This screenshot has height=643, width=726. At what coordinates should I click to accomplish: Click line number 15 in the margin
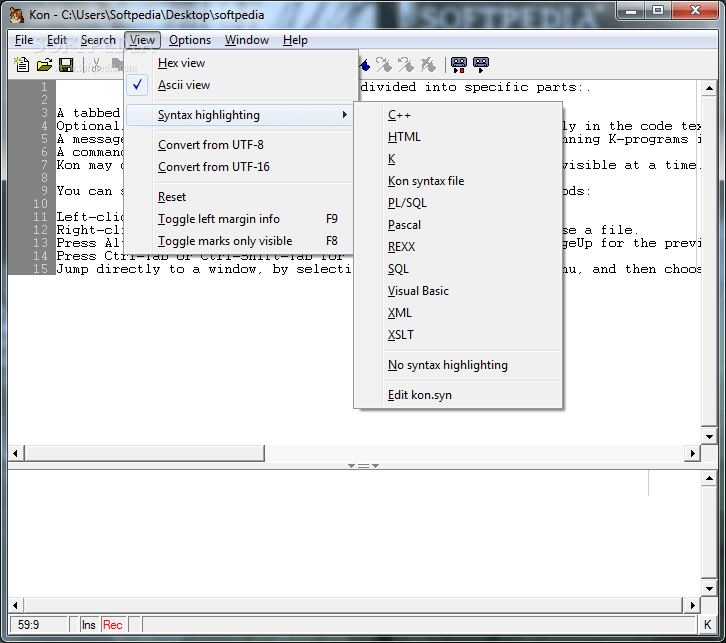pyautogui.click(x=40, y=268)
